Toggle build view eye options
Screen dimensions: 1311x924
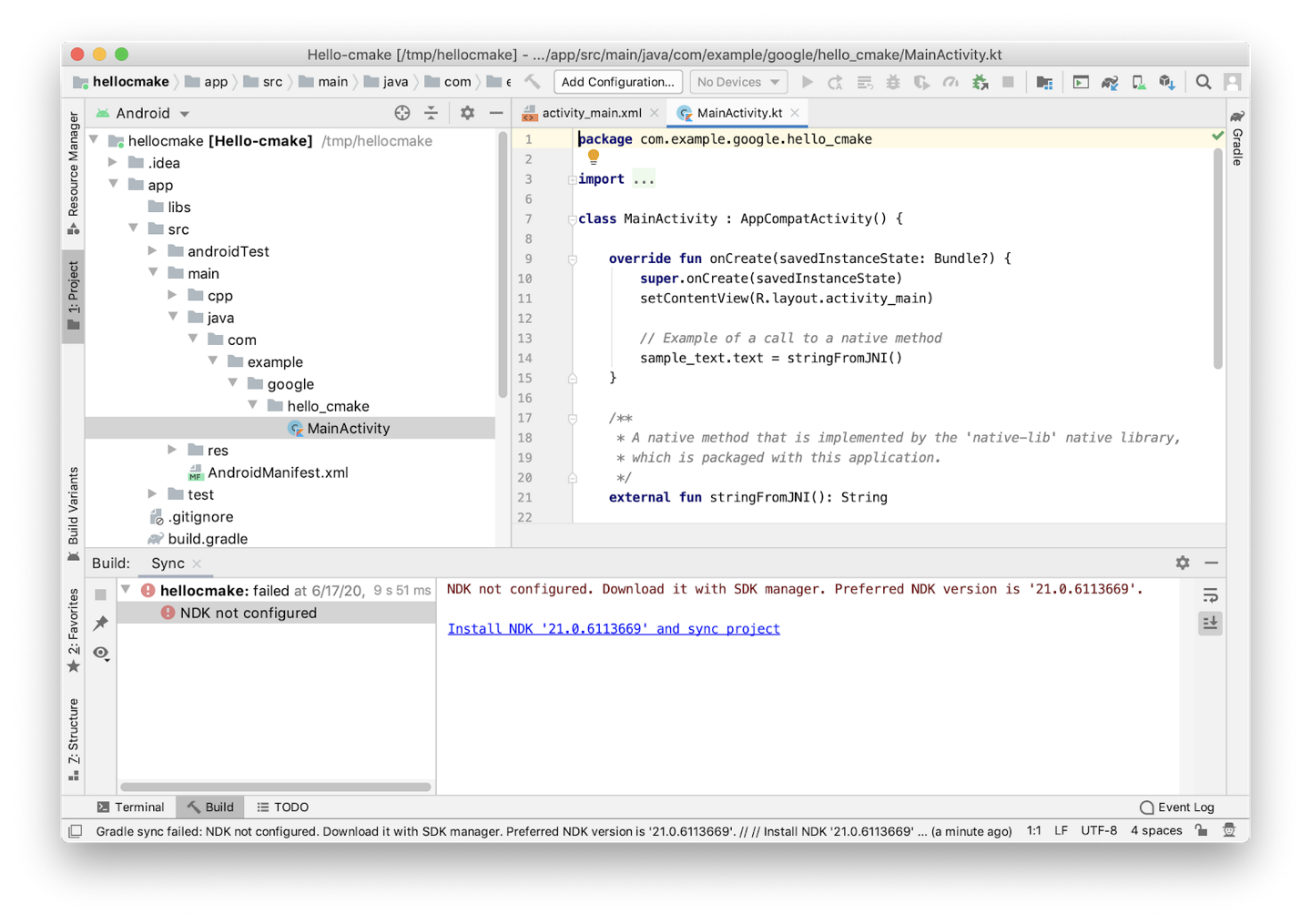pyautogui.click(x=101, y=653)
